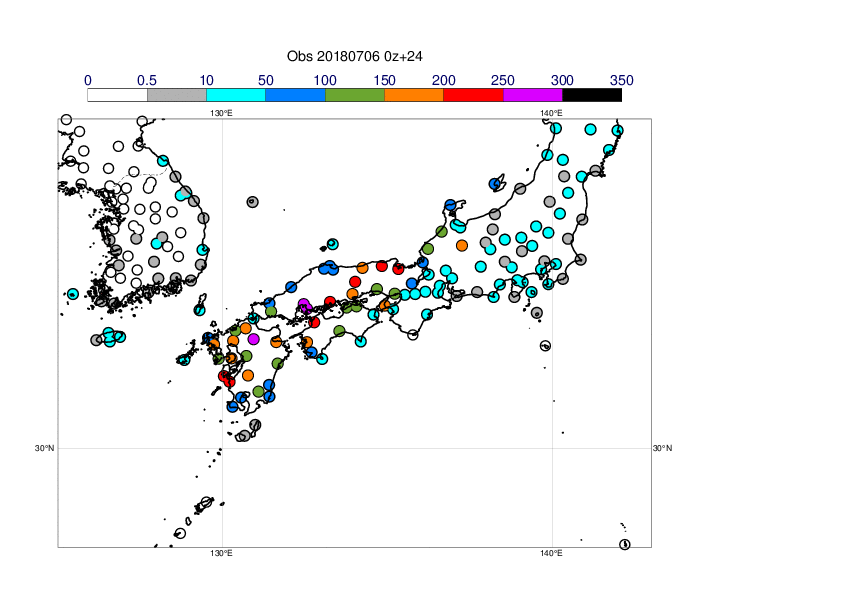Click the cyan 10–50 legend color segment
This screenshot has height=596, width=842.
(236, 95)
